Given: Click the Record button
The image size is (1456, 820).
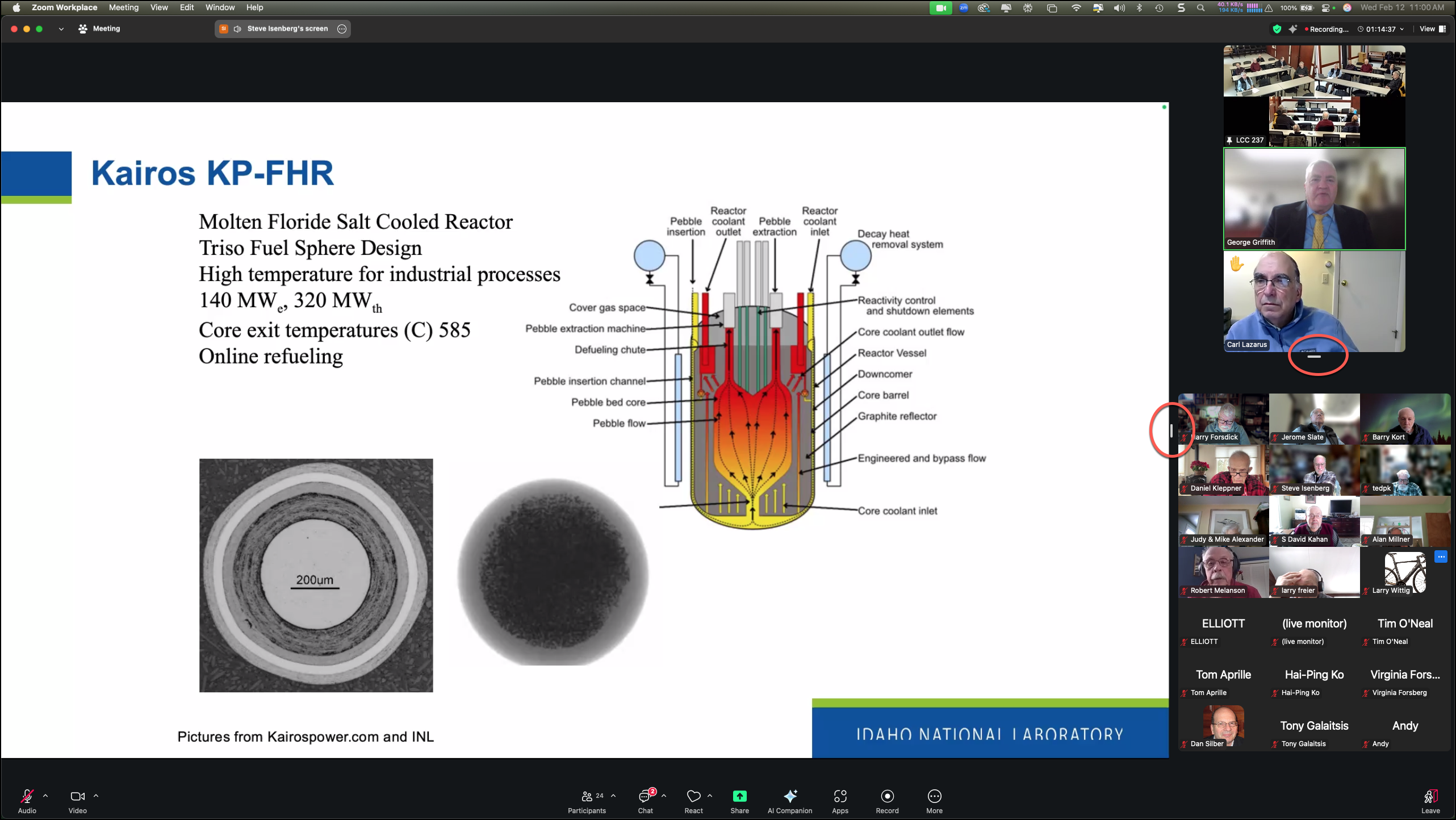Looking at the screenshot, I should (x=887, y=801).
